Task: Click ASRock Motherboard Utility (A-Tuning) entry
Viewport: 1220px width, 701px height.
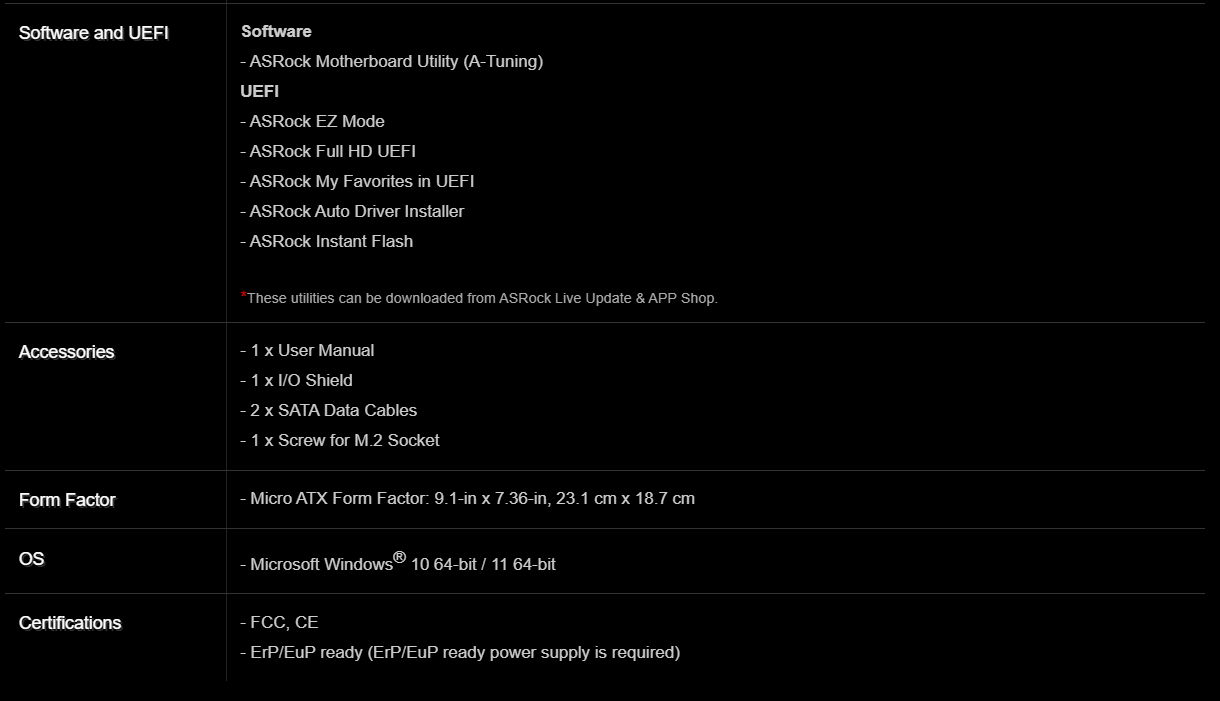Action: tap(392, 61)
